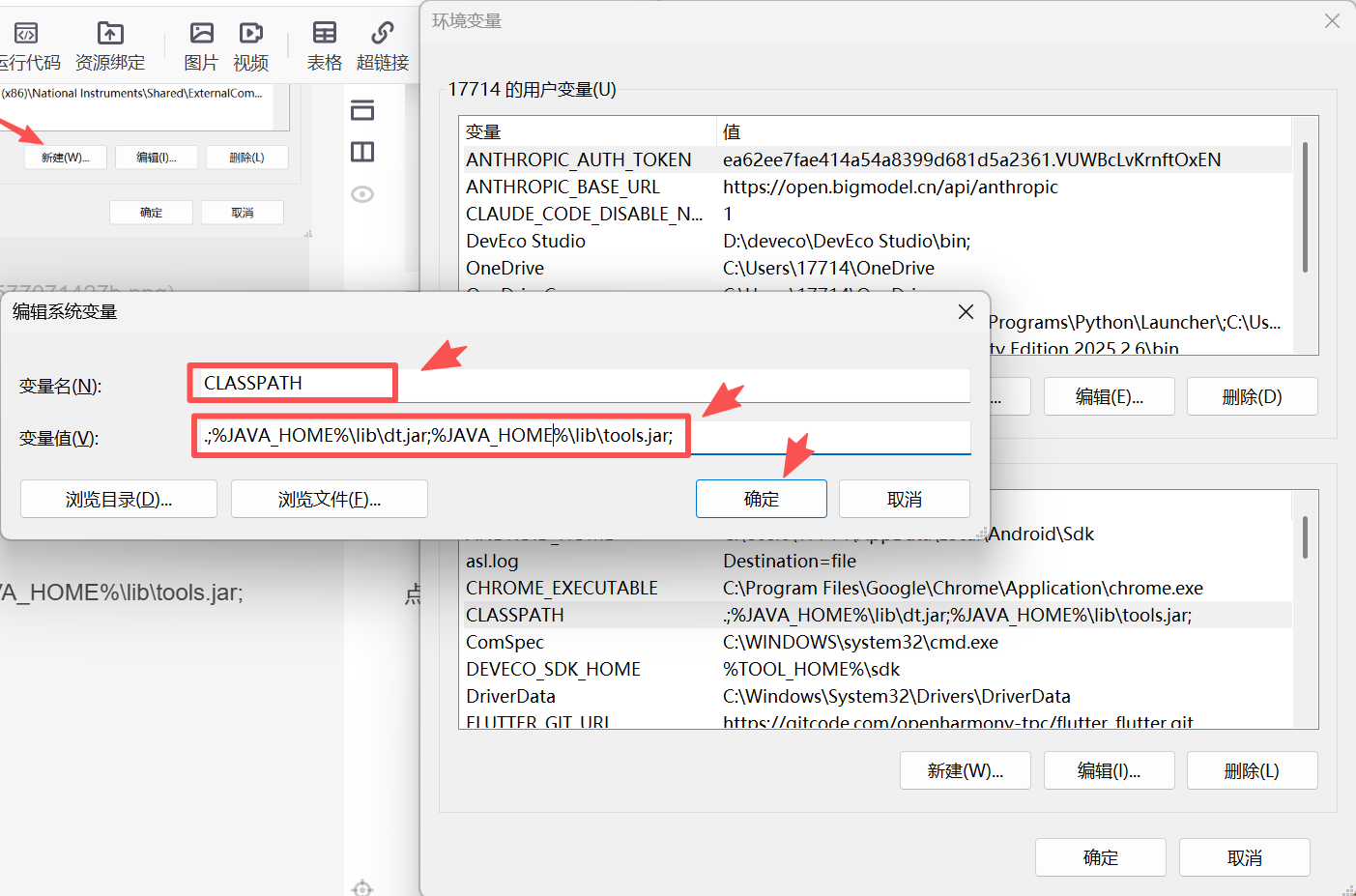Confirm with 确定 at bottom of 环境变量 window
This screenshot has height=896, width=1356.
coord(1101,857)
